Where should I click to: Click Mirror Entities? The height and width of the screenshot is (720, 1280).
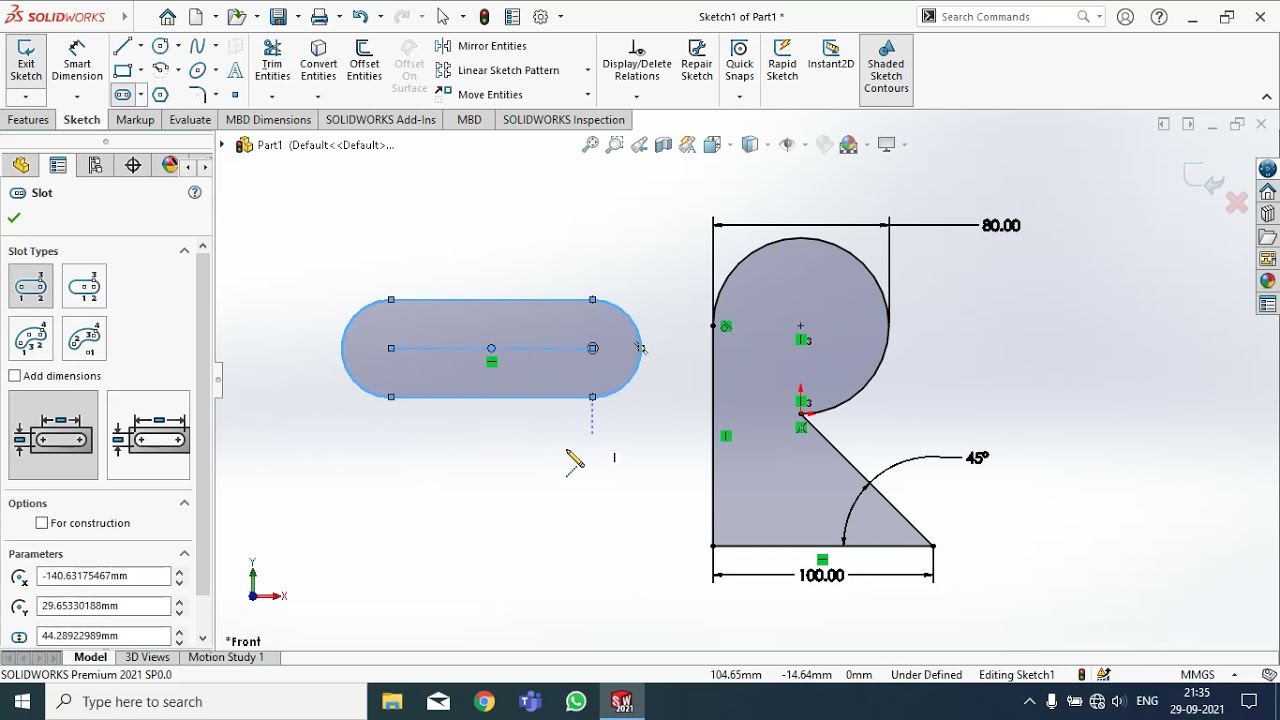(x=481, y=46)
